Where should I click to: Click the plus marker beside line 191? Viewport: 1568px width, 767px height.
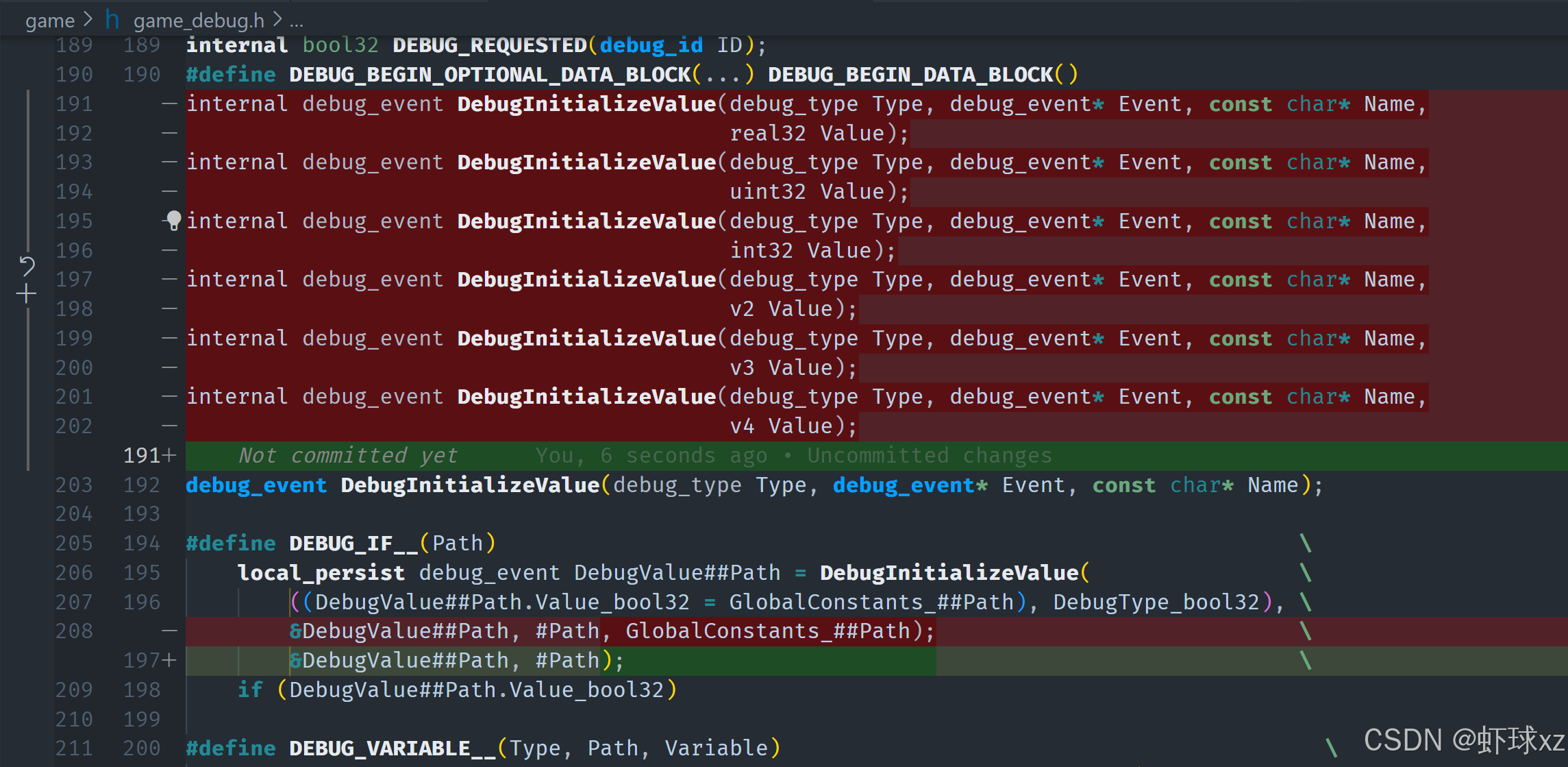click(170, 455)
